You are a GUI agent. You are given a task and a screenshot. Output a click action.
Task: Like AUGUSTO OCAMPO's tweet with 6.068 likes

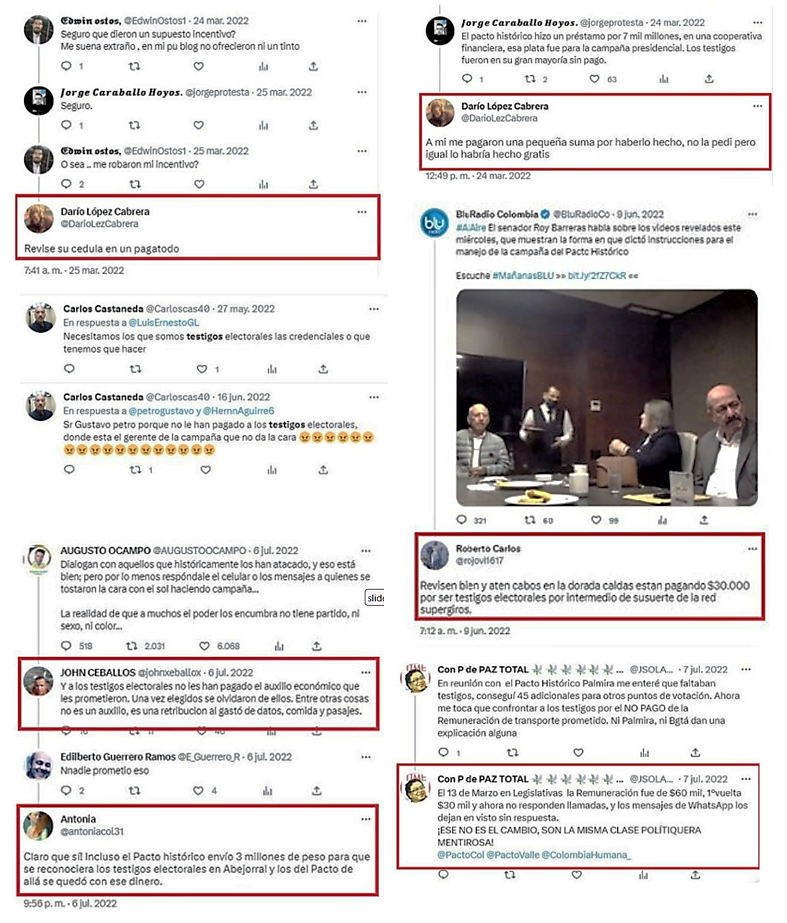[x=204, y=646]
